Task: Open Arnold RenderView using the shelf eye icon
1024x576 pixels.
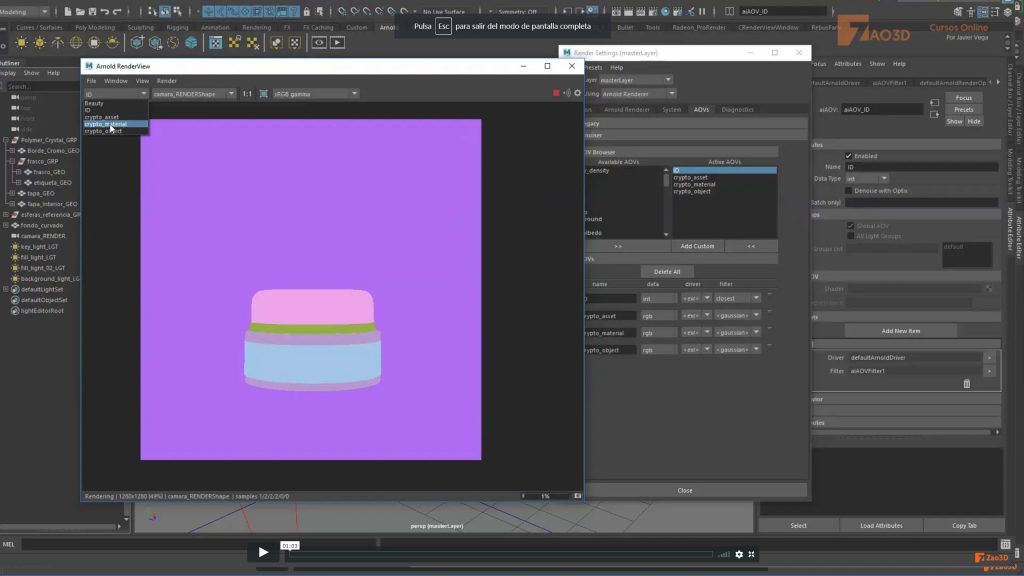Action: pos(320,42)
